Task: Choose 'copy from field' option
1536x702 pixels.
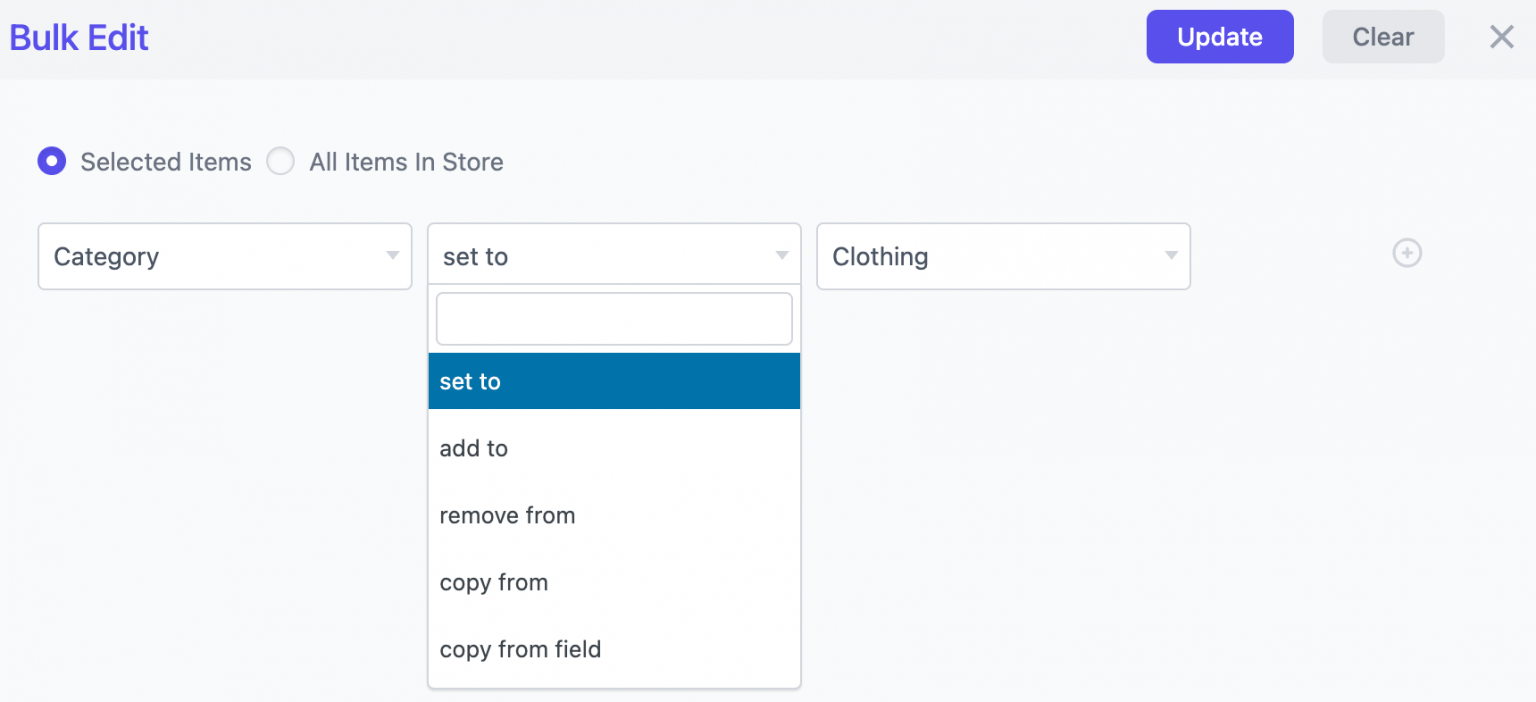Action: 614,649
